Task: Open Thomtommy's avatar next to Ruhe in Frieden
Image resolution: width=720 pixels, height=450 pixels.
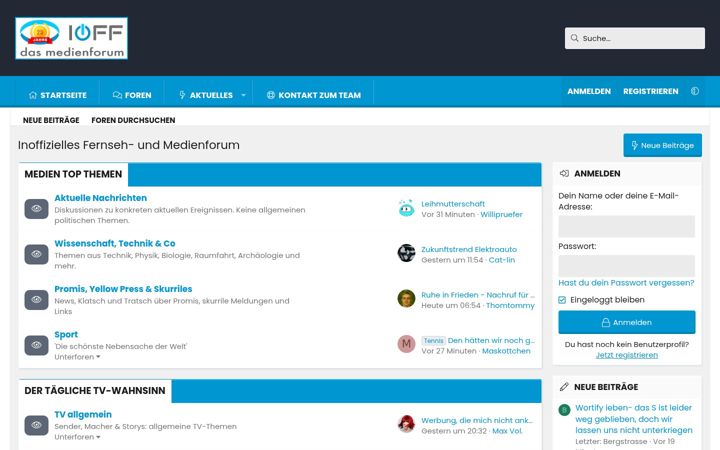Action: [406, 298]
